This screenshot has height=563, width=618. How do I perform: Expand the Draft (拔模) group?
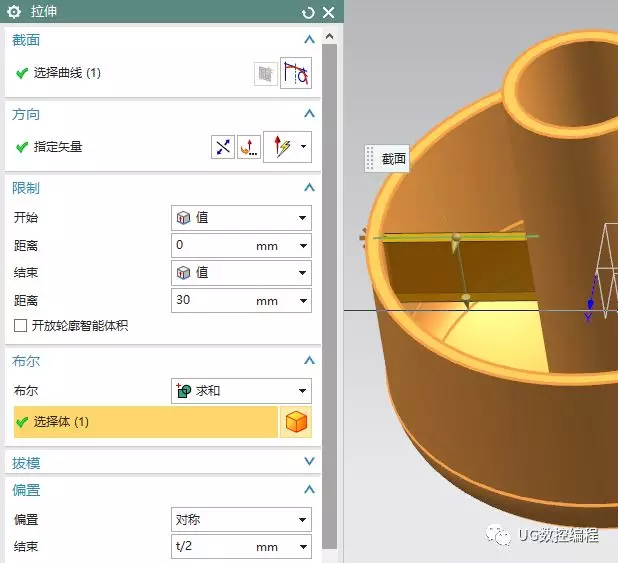309,461
